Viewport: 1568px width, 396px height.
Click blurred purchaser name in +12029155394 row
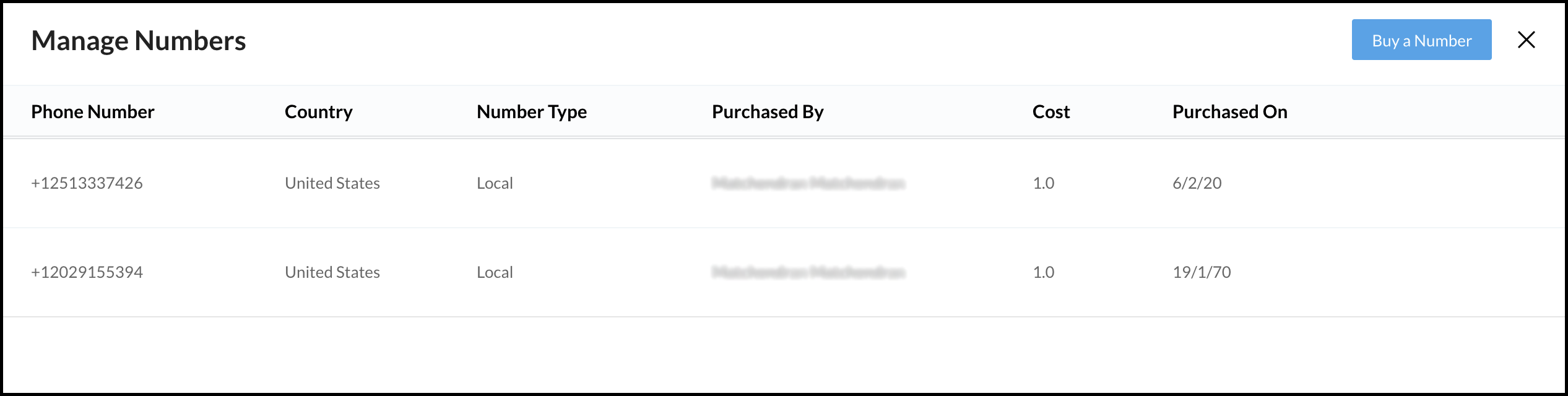click(x=808, y=272)
